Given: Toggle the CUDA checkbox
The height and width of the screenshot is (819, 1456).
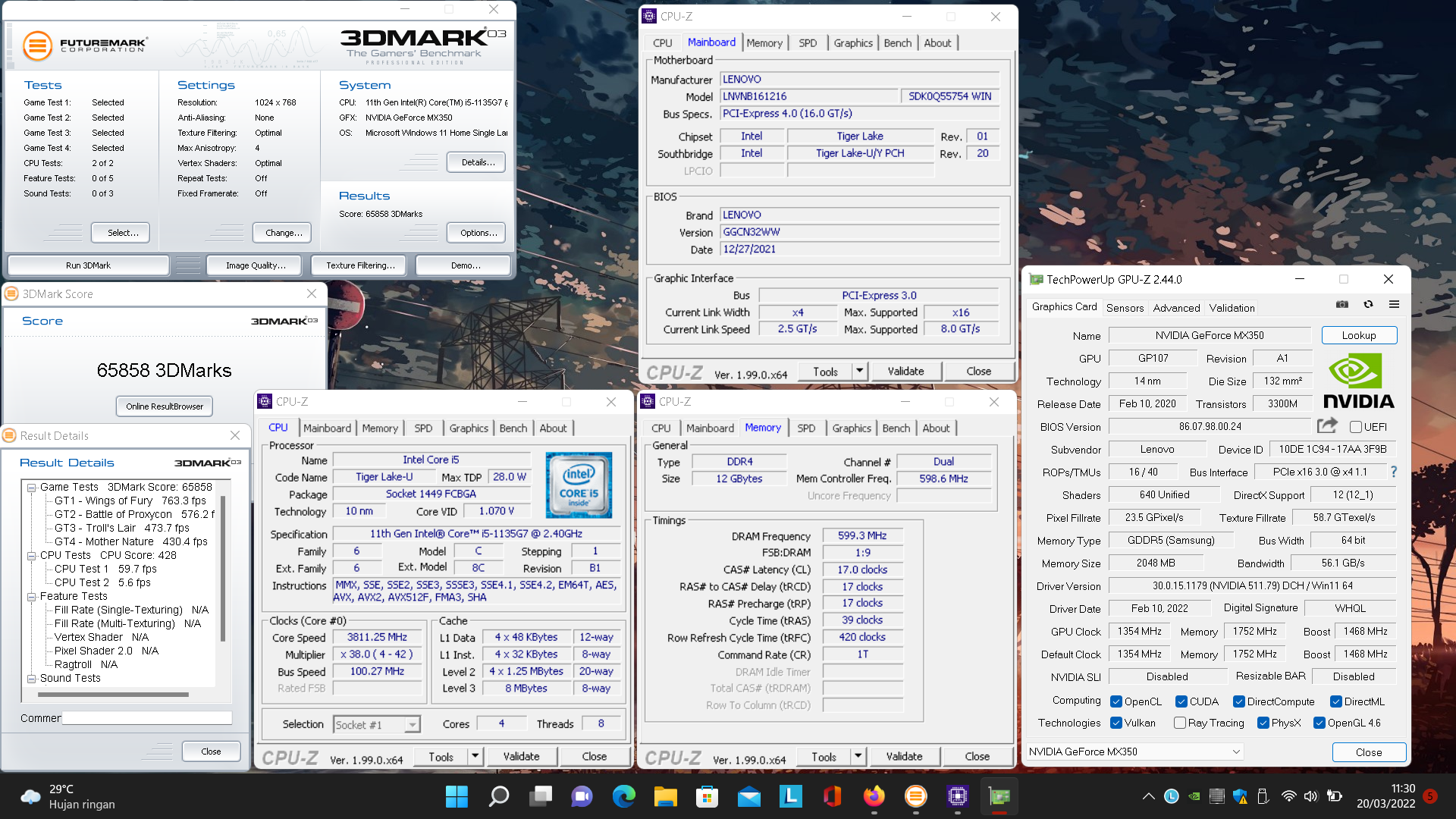Looking at the screenshot, I should click(1181, 701).
